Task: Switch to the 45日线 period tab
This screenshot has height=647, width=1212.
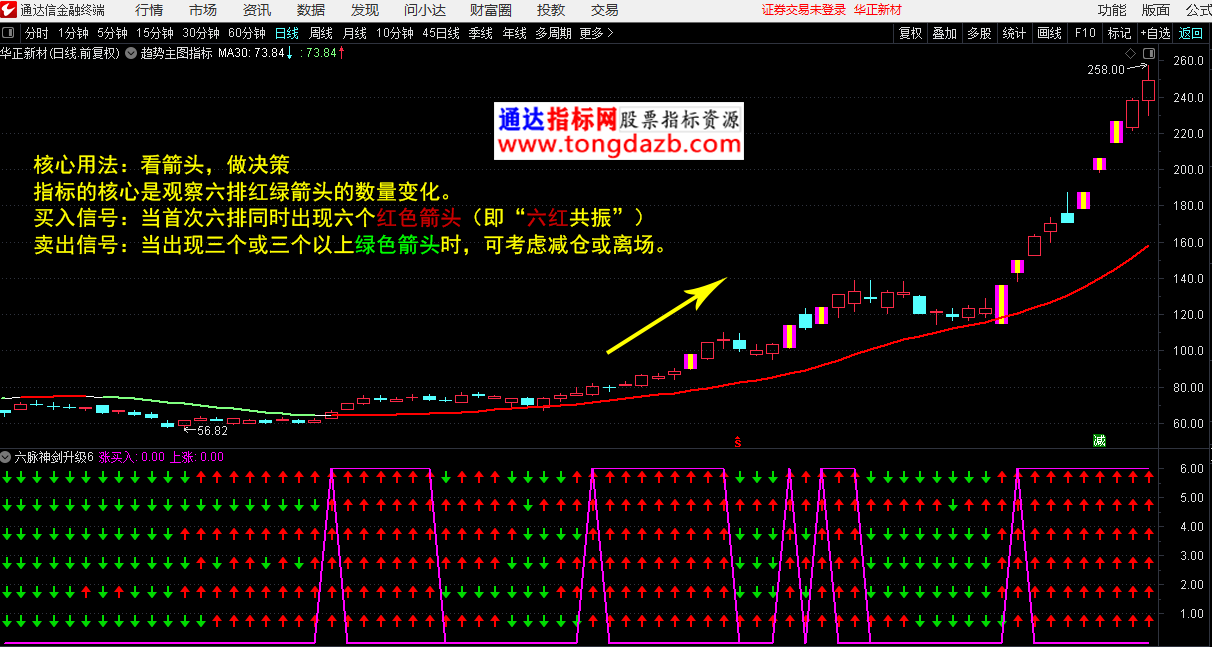Action: point(441,33)
